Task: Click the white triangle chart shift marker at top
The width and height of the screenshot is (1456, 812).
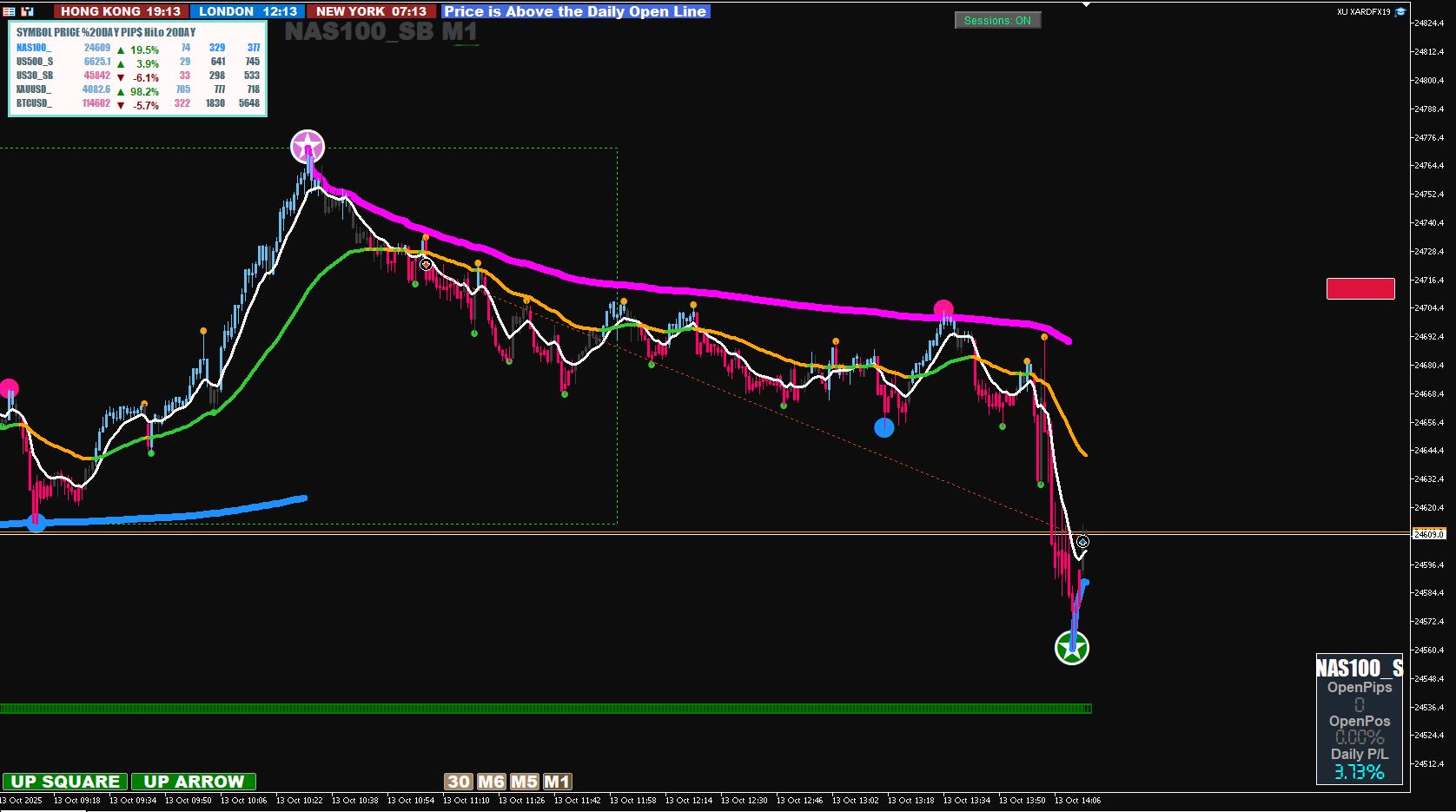Action: 1086,4
